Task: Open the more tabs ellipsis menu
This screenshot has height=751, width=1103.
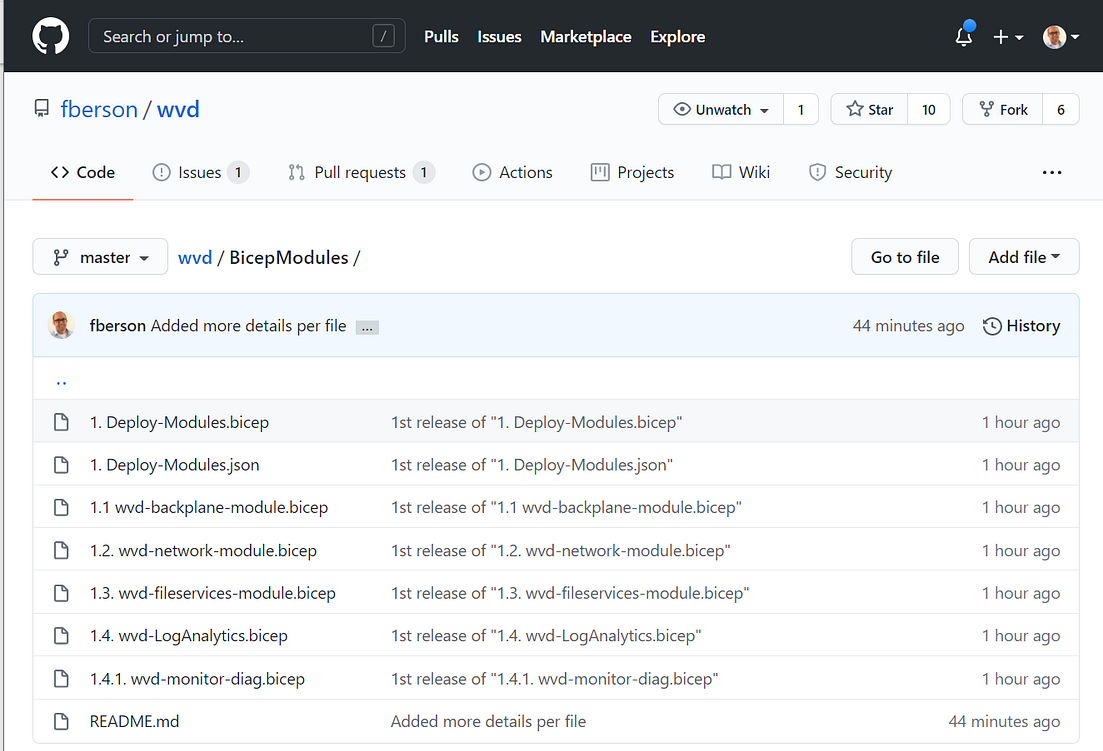Action: [1052, 172]
